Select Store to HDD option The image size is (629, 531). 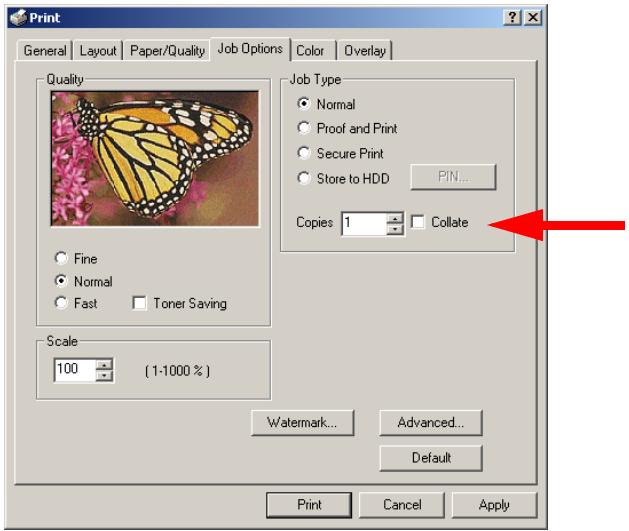click(x=304, y=178)
